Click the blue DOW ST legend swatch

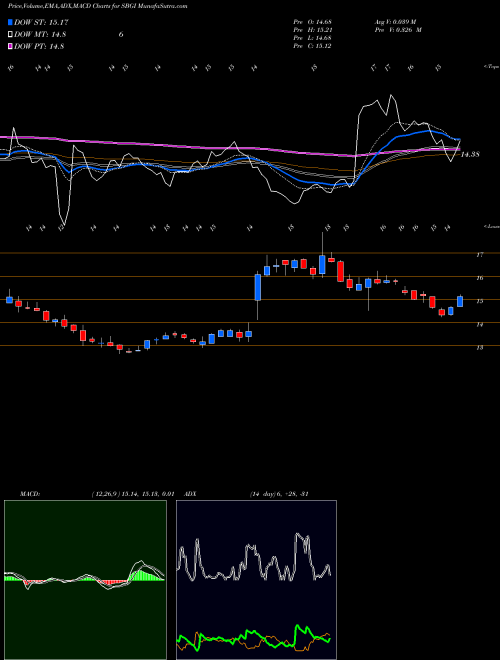point(10,22)
